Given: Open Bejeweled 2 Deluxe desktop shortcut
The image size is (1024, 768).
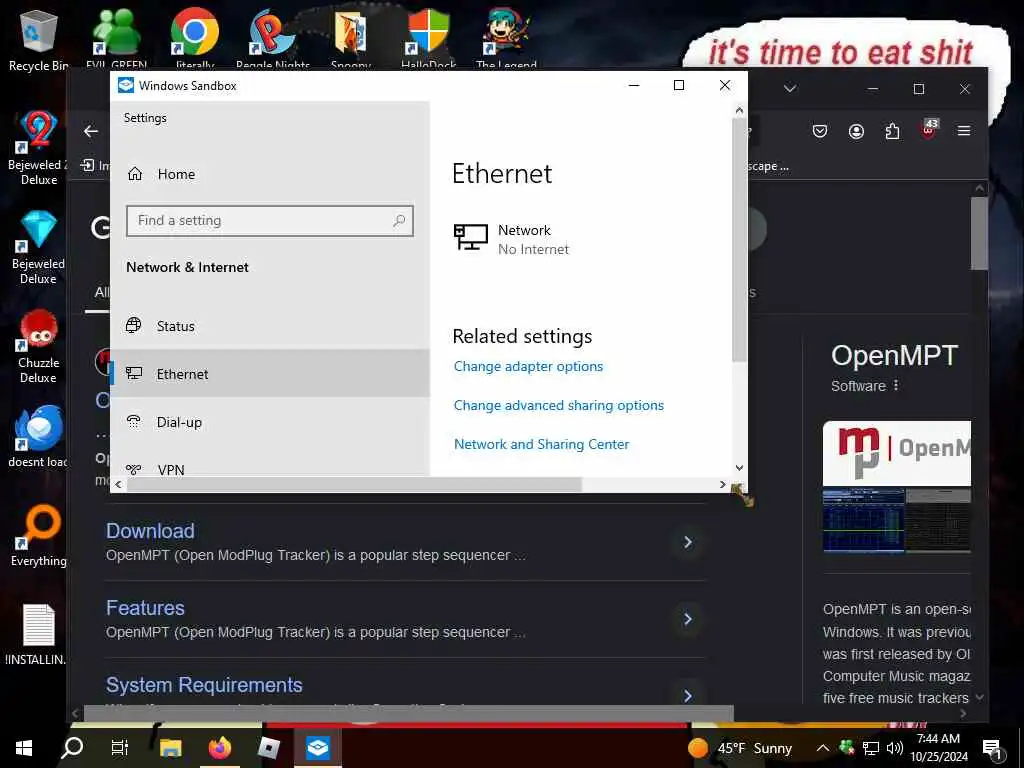Looking at the screenshot, I should pyautogui.click(x=37, y=148).
